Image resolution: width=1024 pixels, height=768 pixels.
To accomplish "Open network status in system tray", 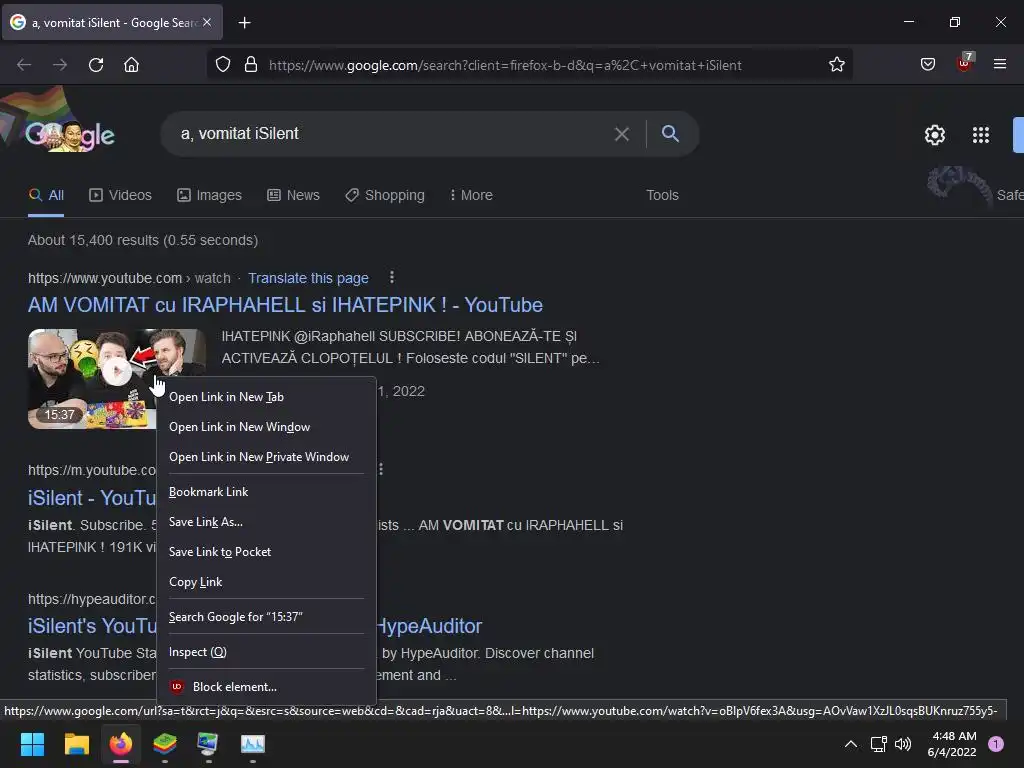I will click(878, 744).
